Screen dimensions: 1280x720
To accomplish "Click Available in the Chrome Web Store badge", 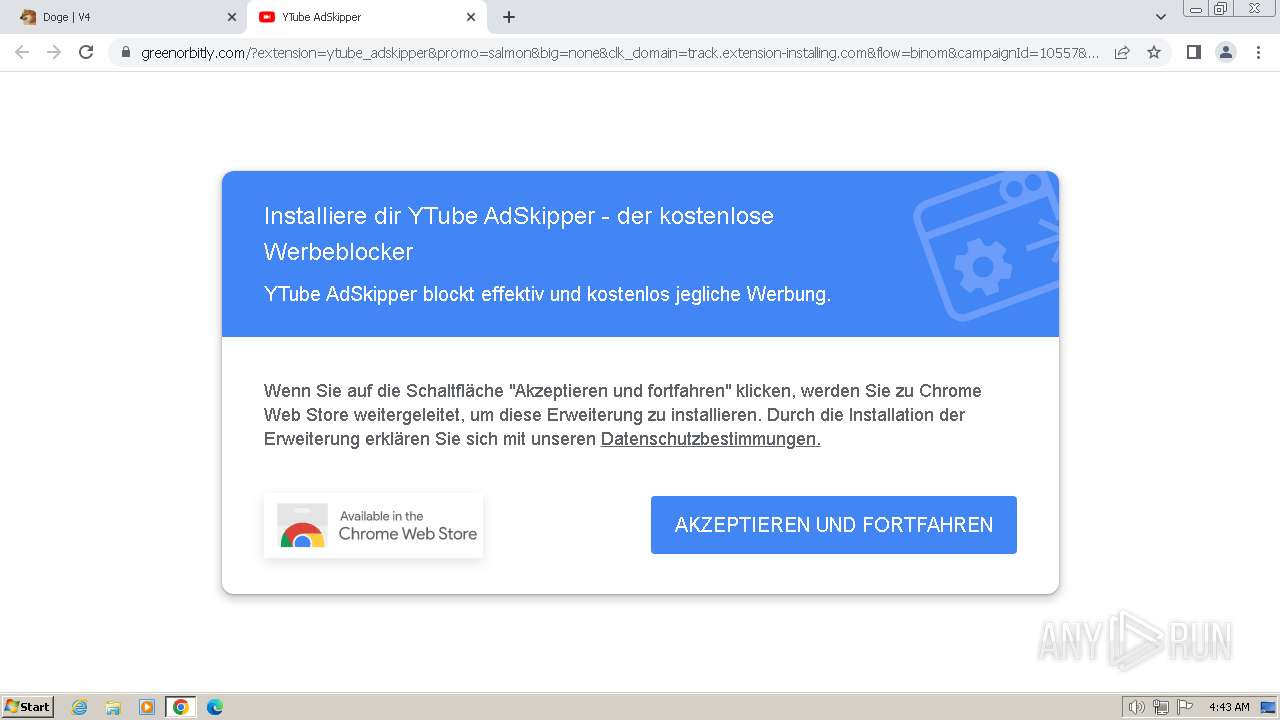I will (x=373, y=525).
